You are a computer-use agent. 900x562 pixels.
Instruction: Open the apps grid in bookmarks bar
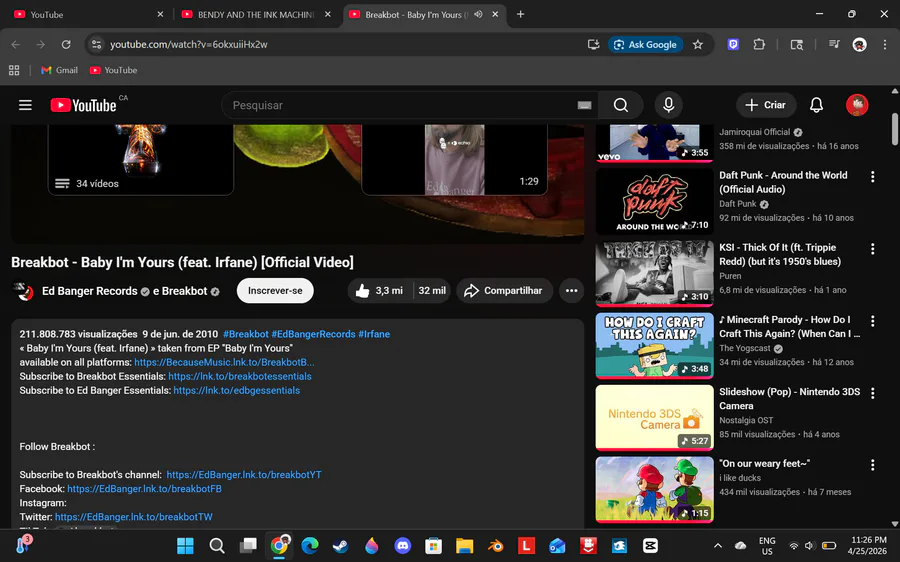(x=14, y=70)
